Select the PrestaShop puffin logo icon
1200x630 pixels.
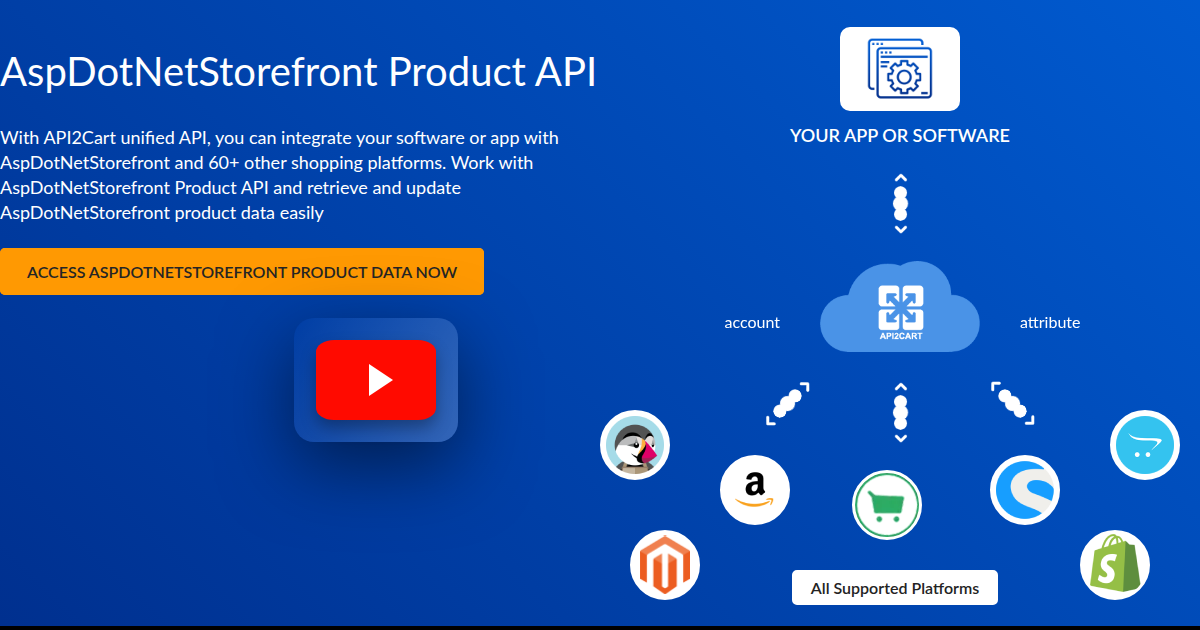click(x=635, y=445)
